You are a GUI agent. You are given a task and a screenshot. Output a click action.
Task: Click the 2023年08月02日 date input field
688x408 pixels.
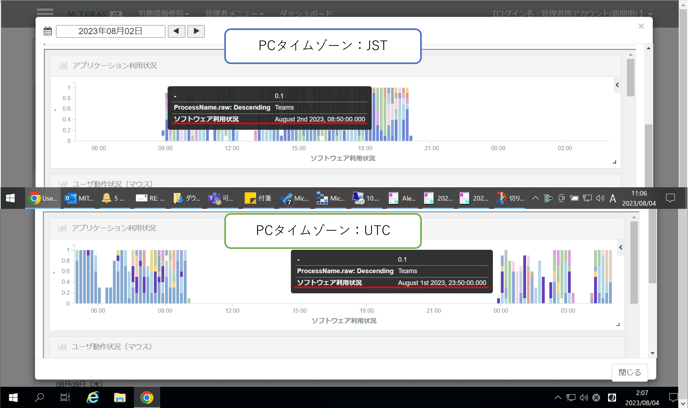(x=110, y=32)
